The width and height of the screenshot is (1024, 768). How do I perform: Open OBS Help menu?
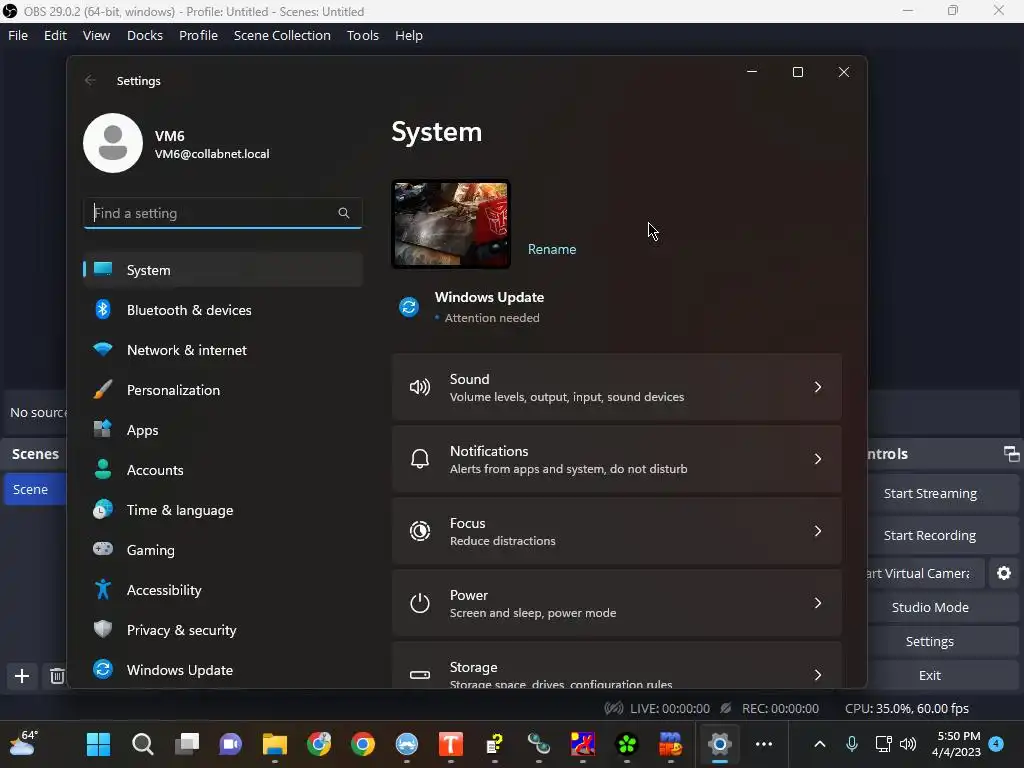[409, 35]
